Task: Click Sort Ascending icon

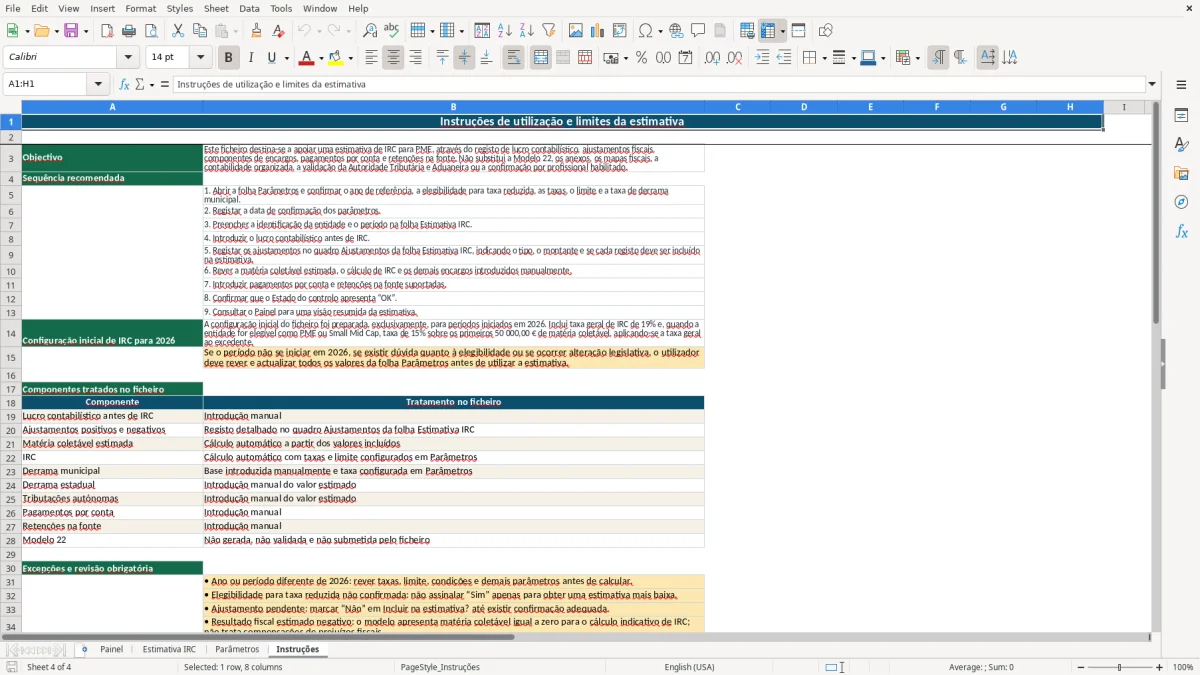Action: point(504,31)
